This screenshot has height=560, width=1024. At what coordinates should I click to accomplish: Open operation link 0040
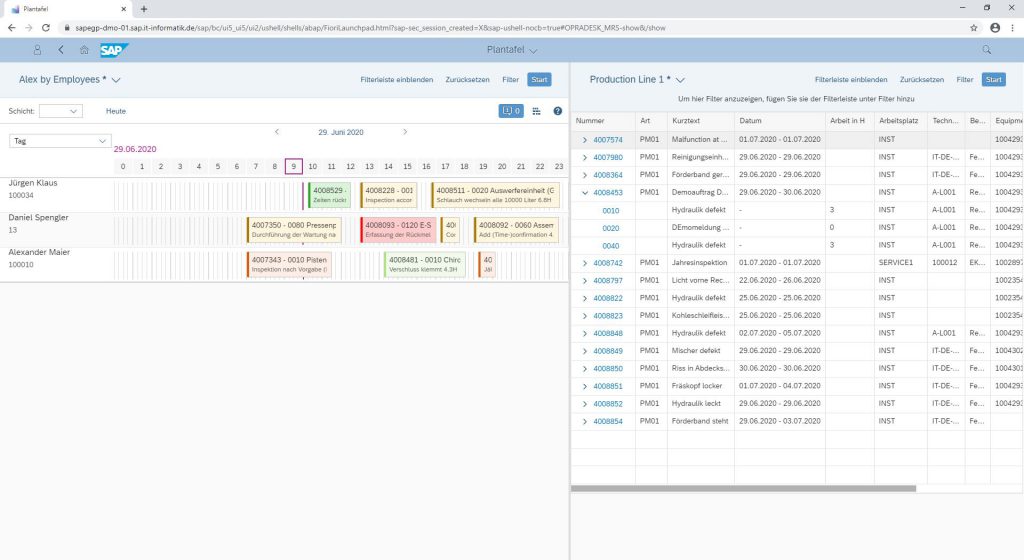(x=611, y=246)
